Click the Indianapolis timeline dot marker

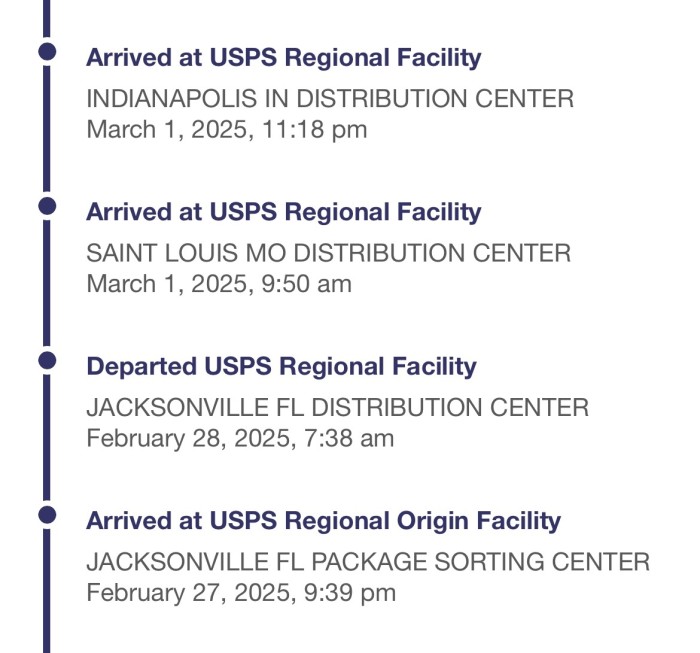(47, 51)
